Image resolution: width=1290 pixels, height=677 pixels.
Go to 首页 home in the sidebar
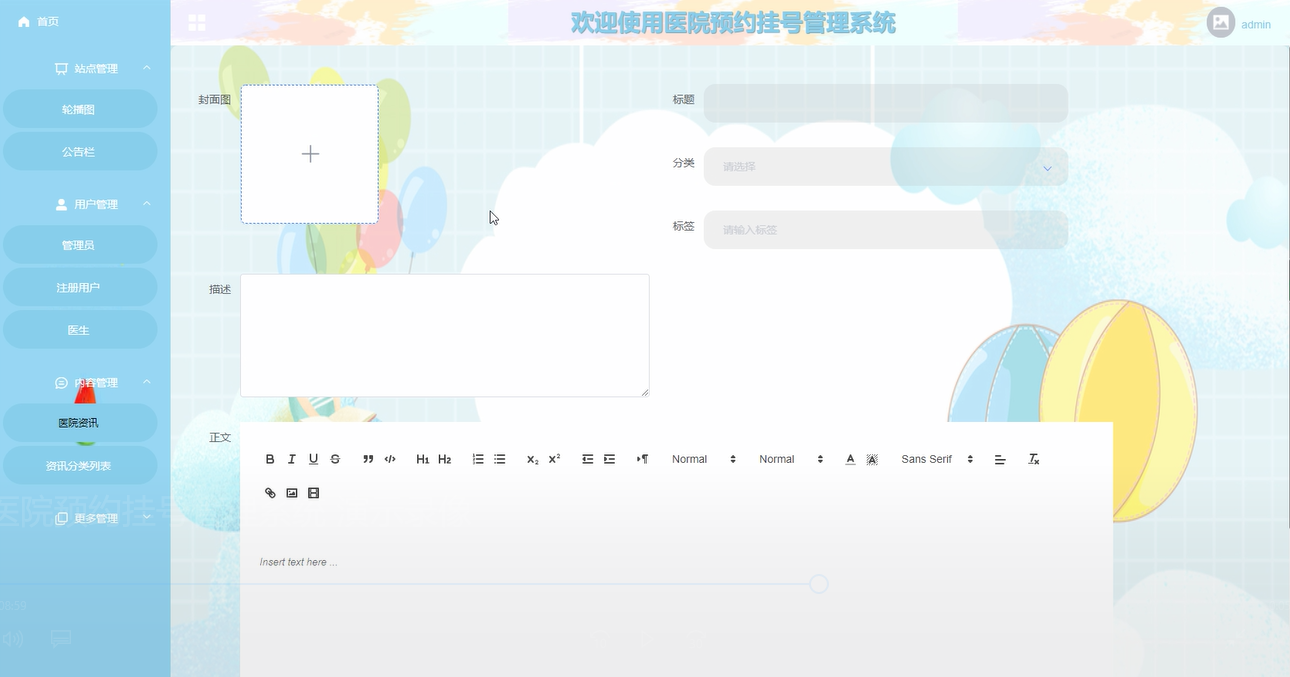(39, 21)
